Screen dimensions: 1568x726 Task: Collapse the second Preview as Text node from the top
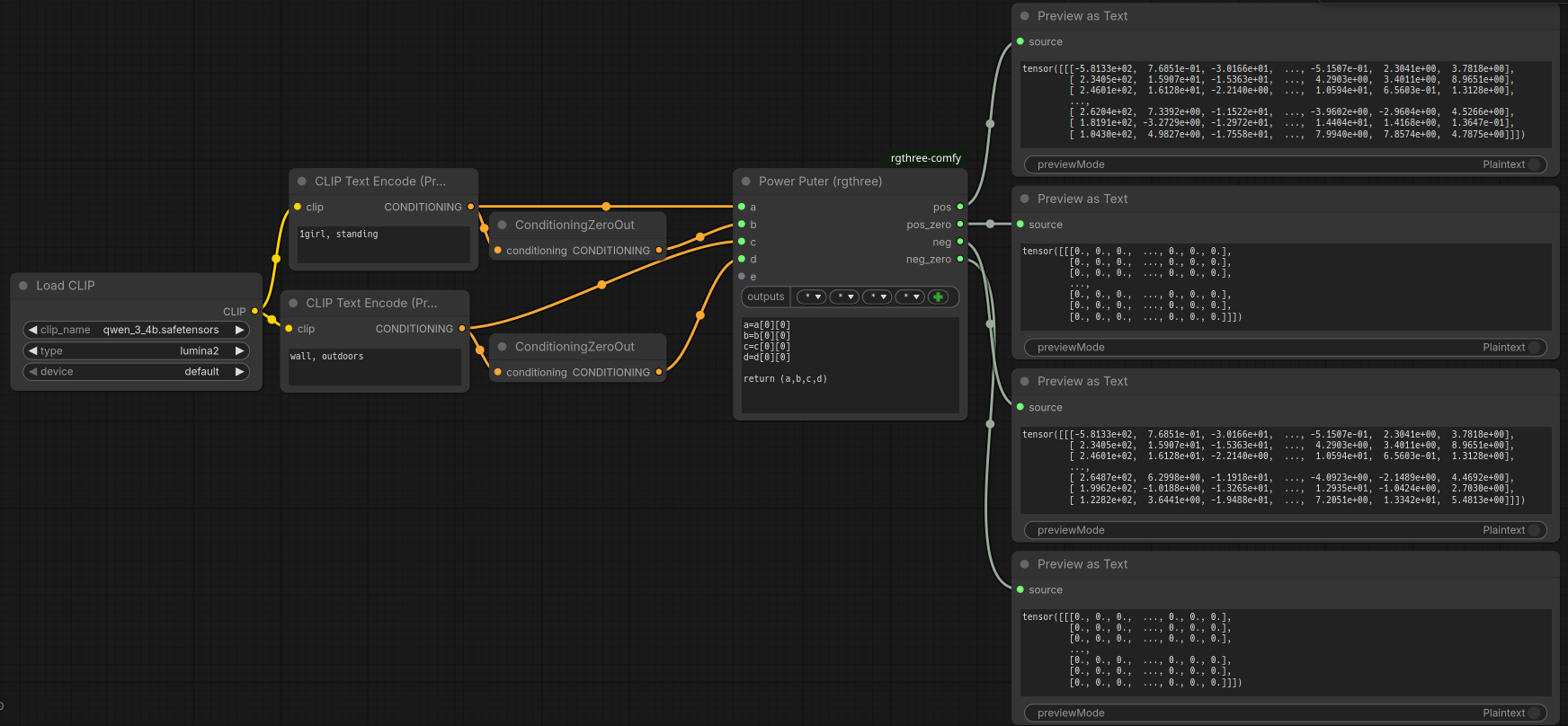coord(1025,199)
